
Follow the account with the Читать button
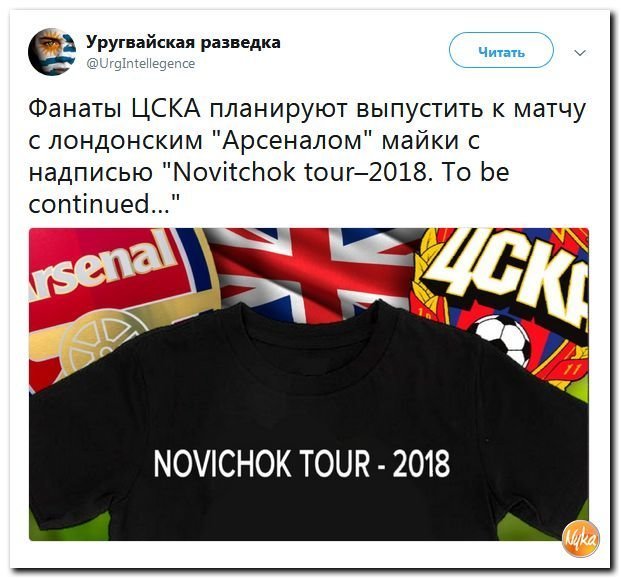tap(501, 51)
